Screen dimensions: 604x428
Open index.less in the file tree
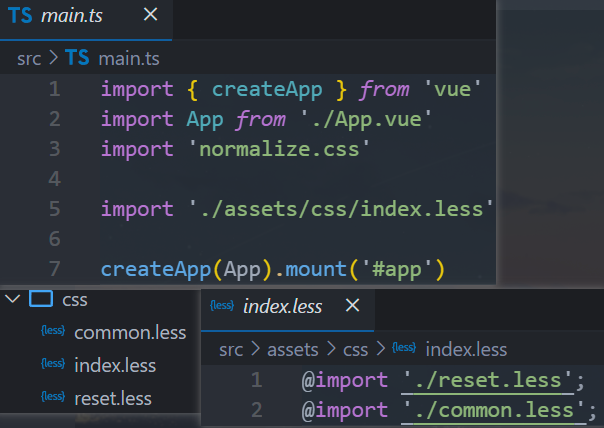tap(115, 365)
